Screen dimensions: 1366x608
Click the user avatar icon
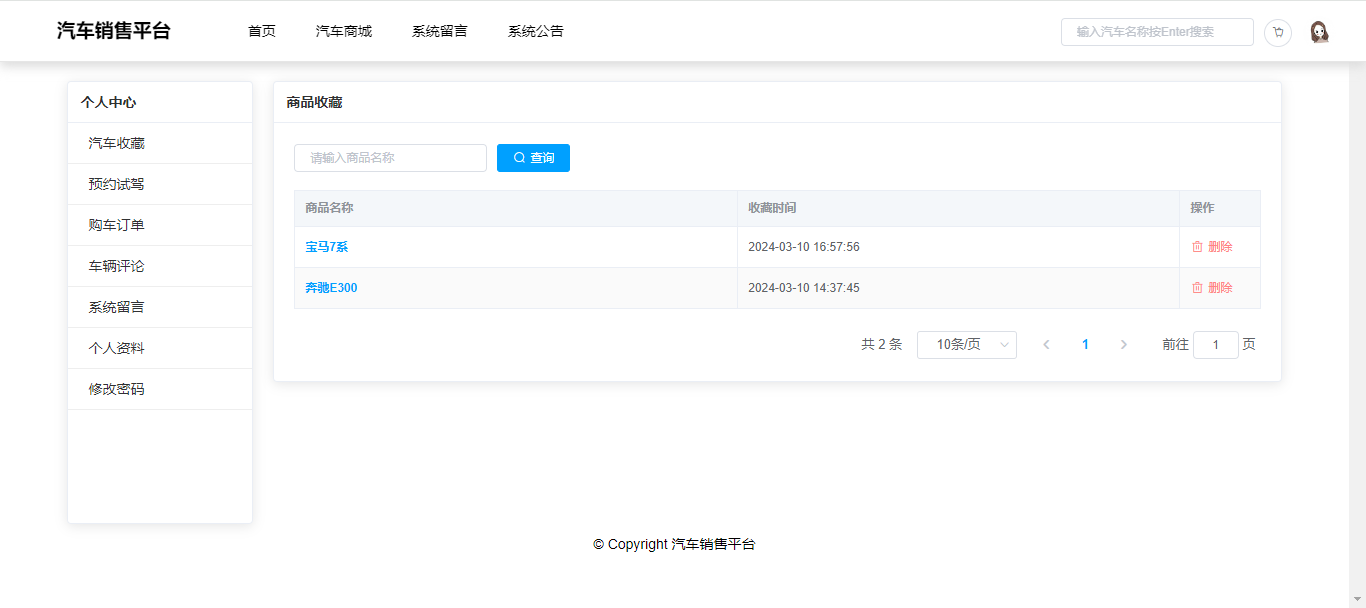1319,32
